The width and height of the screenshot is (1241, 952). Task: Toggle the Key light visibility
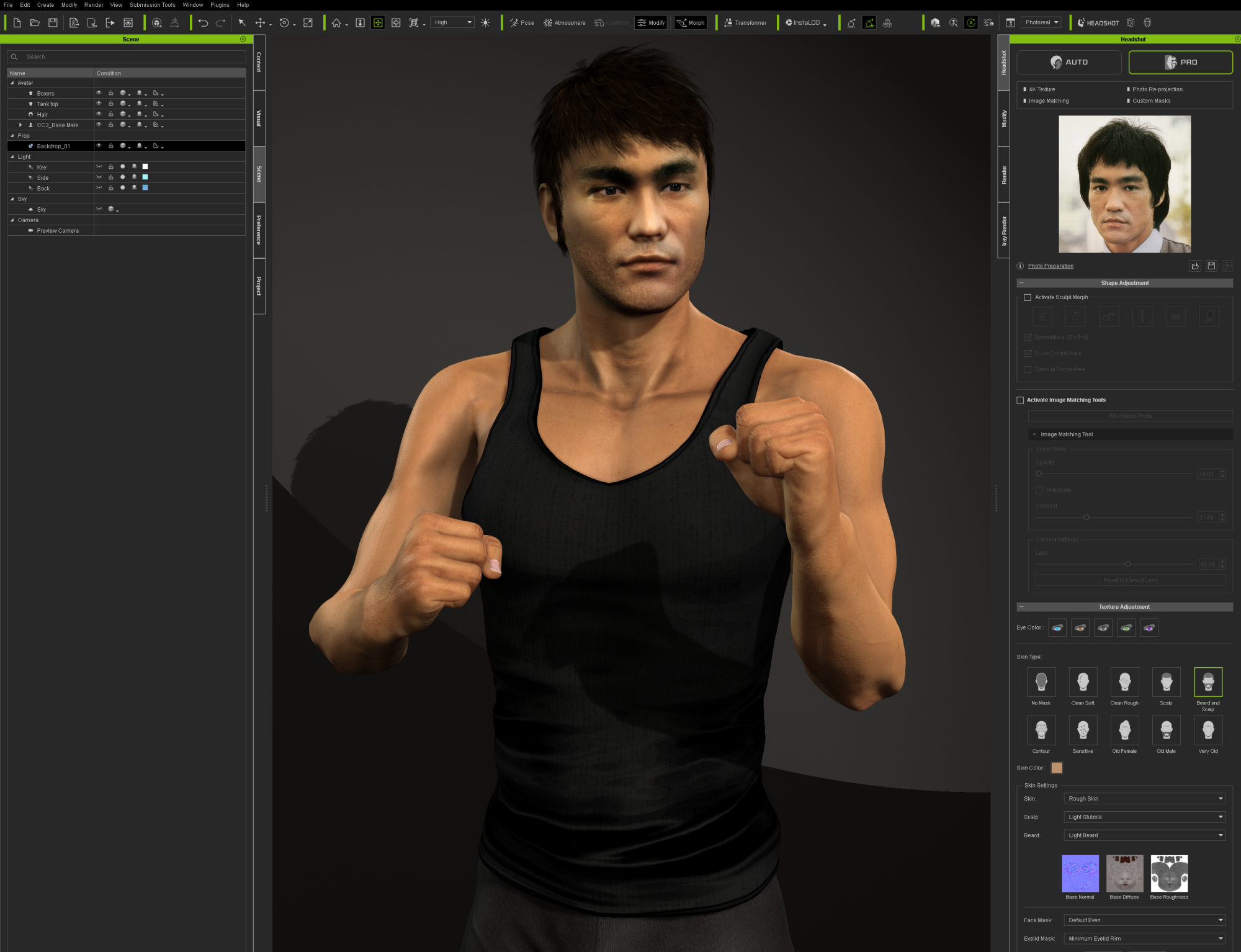[99, 167]
